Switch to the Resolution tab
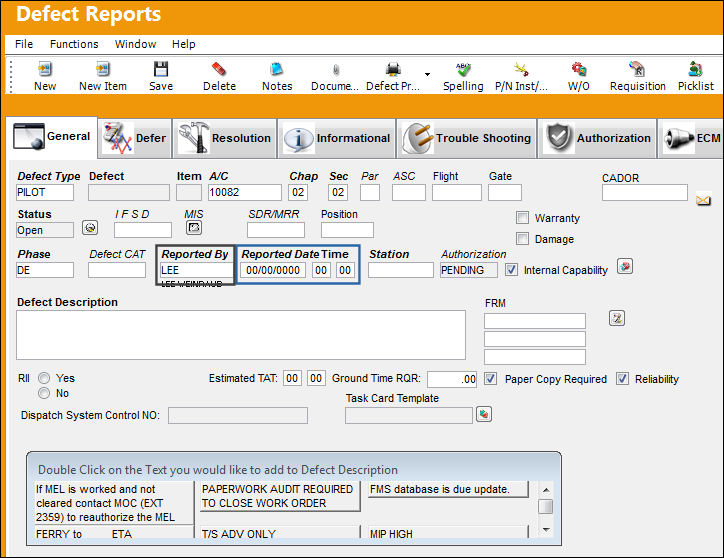The height and width of the screenshot is (558, 724). [x=225, y=138]
